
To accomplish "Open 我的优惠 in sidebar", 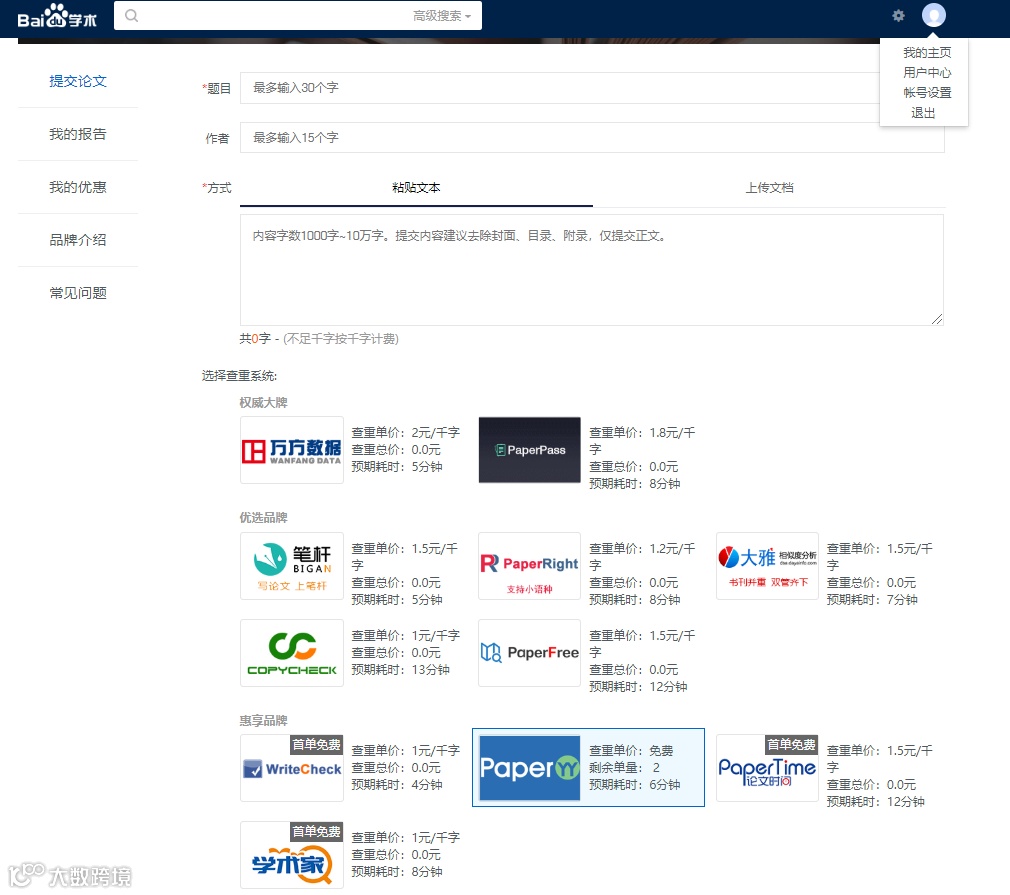I will point(78,187).
